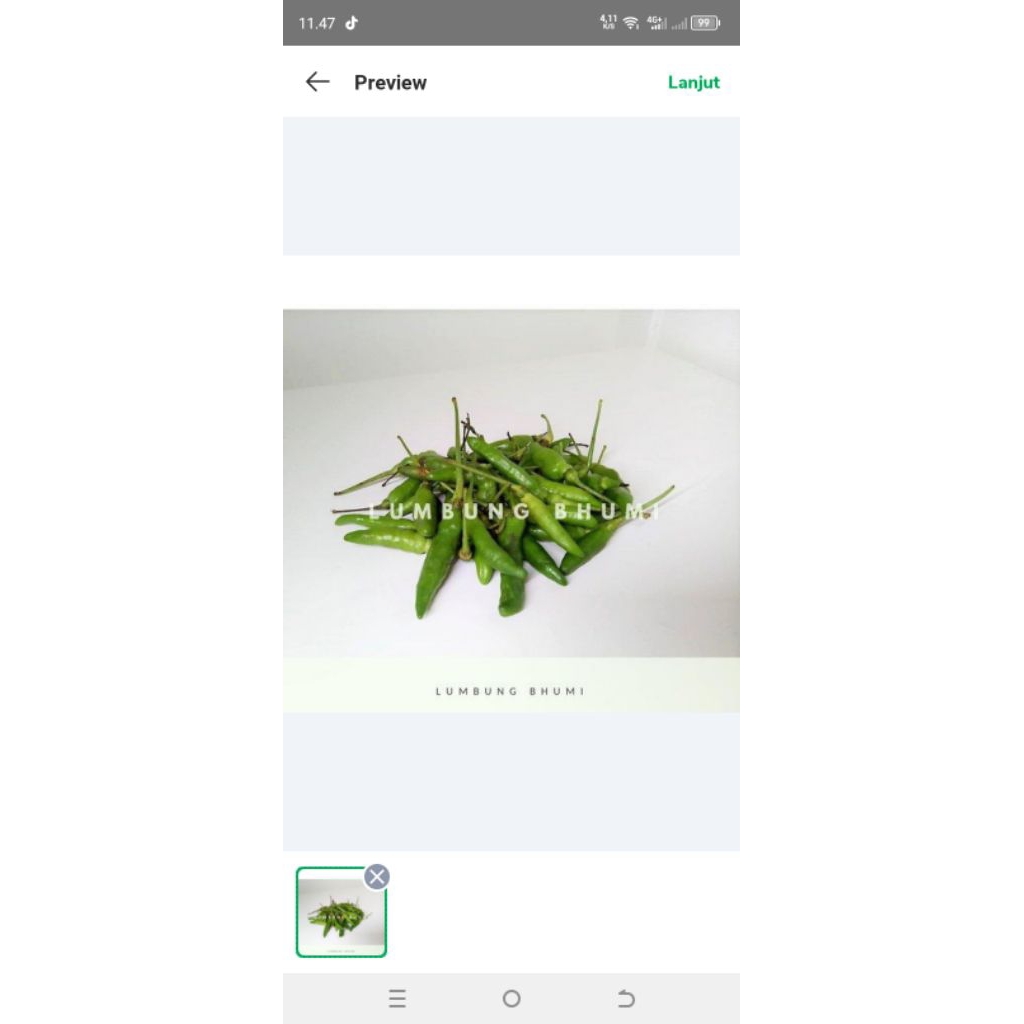Viewport: 1024px width, 1024px height.
Task: Tap the 4G+ signal strength icon
Action: (656, 23)
